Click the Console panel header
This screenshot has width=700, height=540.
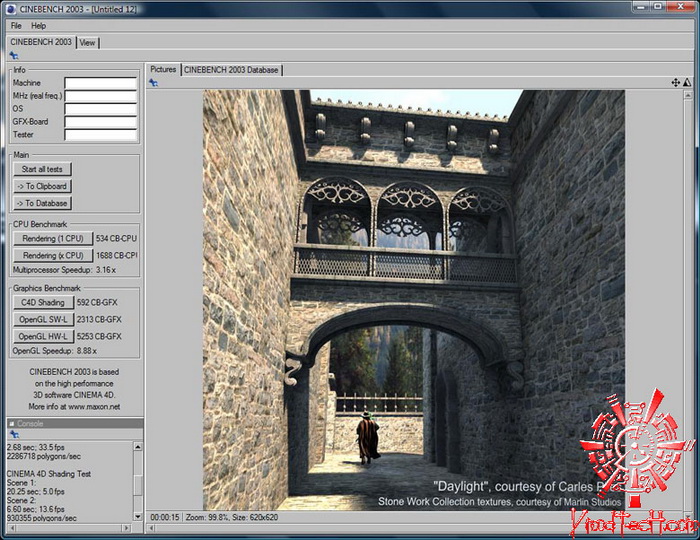[x=75, y=423]
